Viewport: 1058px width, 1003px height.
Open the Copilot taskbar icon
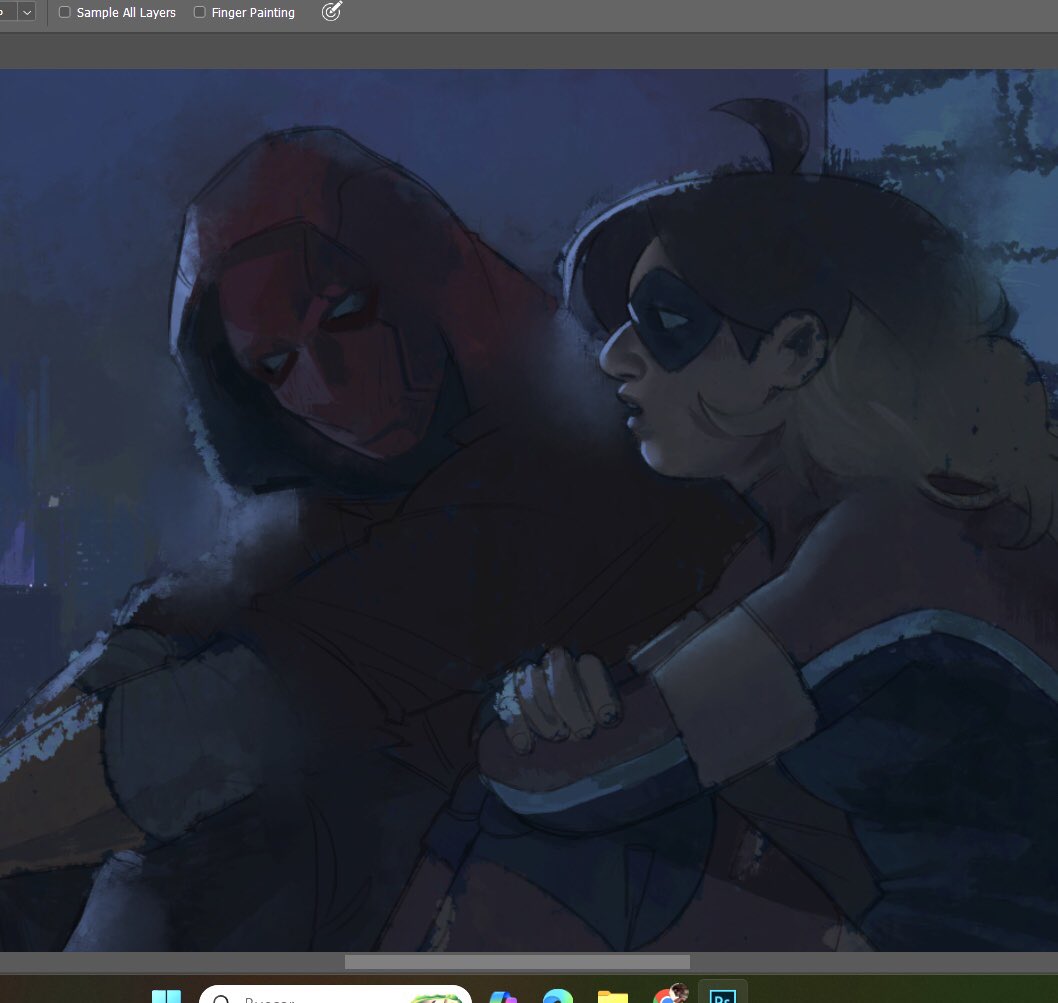tap(503, 996)
